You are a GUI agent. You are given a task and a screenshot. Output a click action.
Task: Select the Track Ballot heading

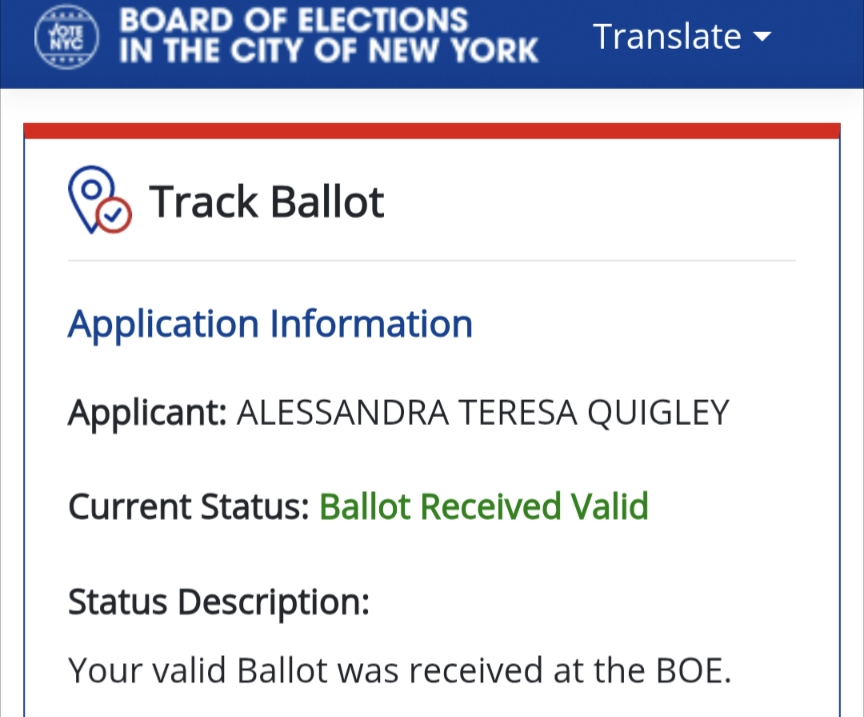tap(266, 202)
